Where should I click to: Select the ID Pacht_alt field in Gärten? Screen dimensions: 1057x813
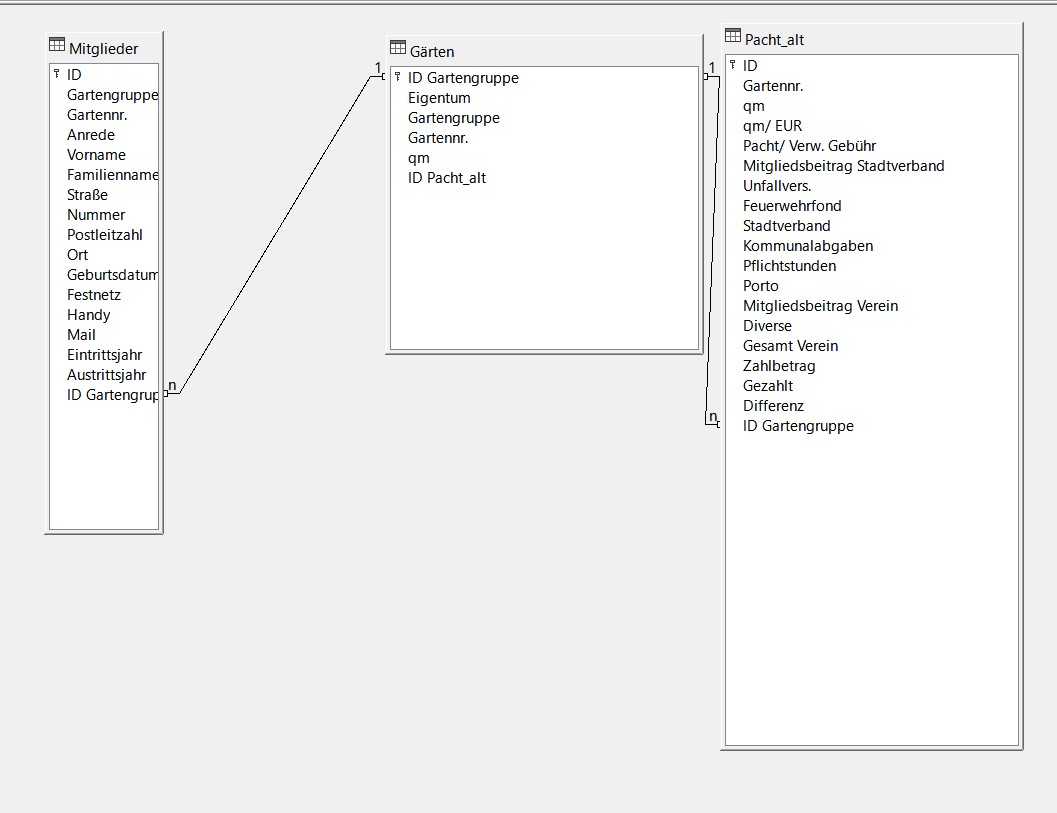(448, 178)
